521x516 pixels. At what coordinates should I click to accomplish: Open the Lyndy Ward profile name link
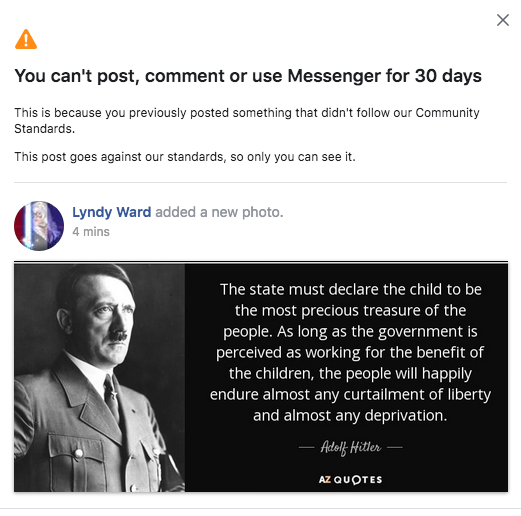tap(111, 212)
